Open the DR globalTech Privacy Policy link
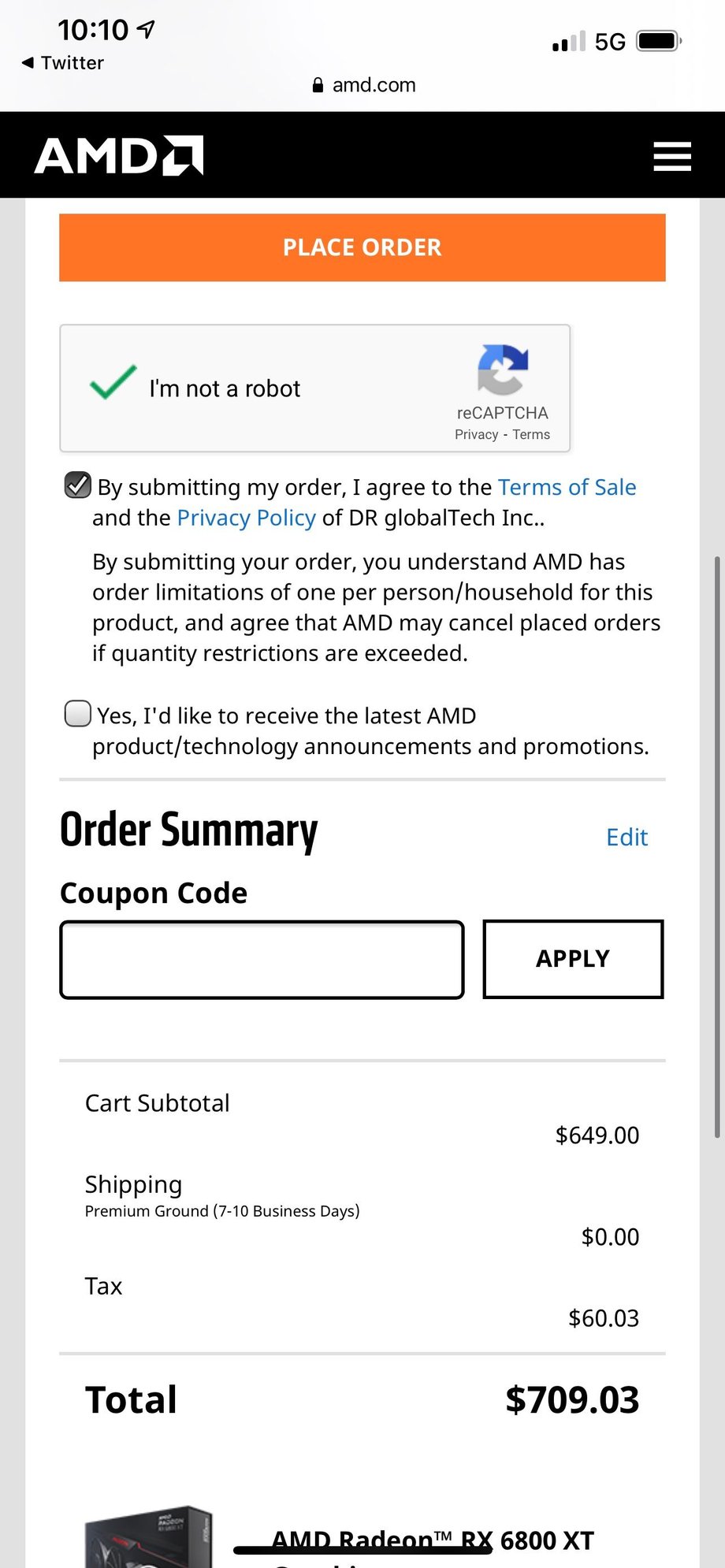The width and height of the screenshot is (725, 1568). 246,518
